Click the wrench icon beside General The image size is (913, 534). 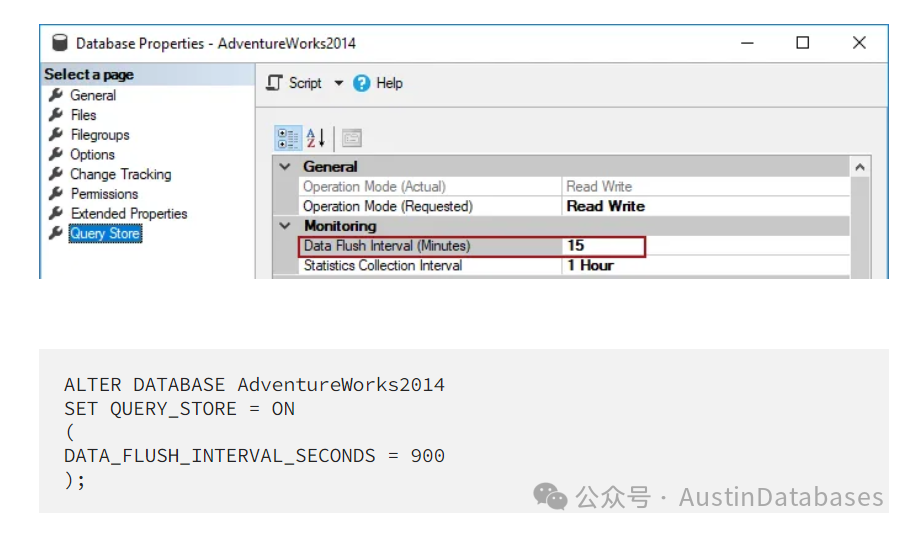(56, 94)
